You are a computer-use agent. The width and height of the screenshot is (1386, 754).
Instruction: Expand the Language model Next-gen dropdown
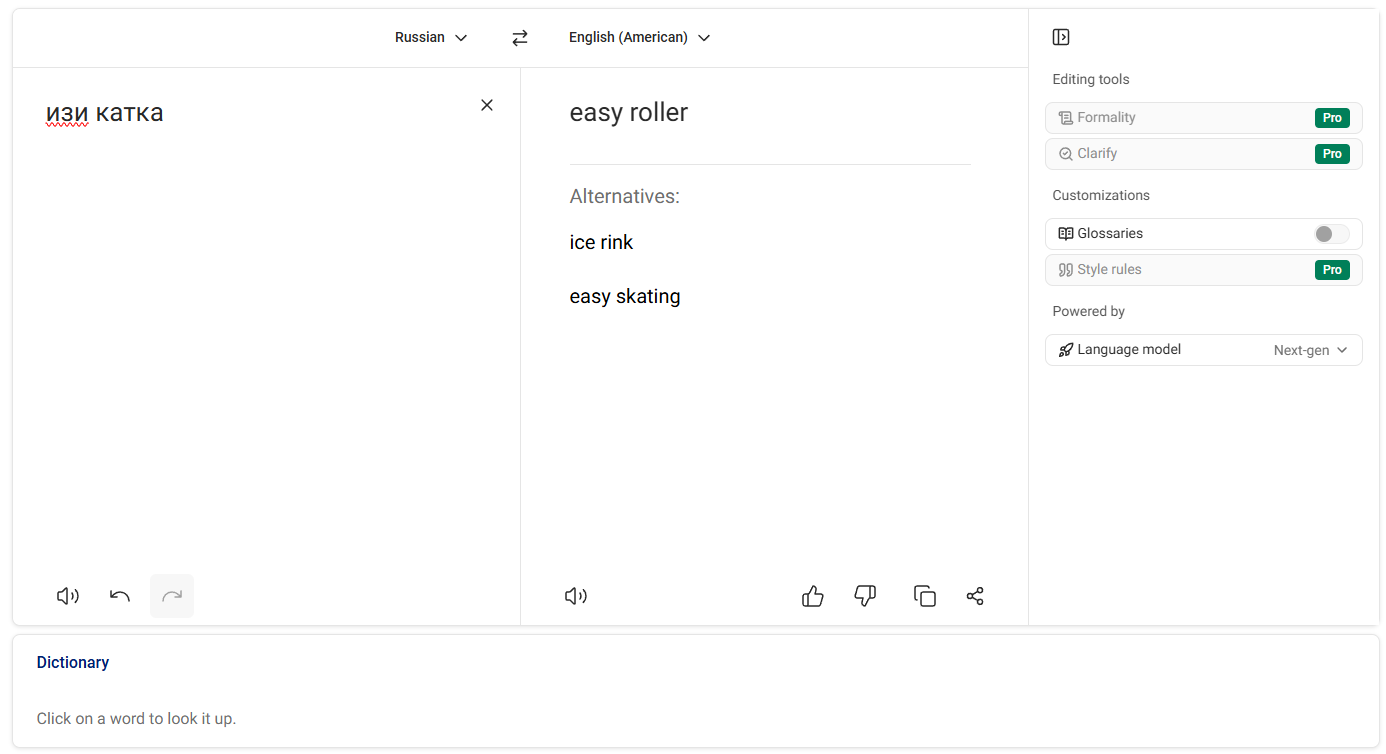(1310, 350)
